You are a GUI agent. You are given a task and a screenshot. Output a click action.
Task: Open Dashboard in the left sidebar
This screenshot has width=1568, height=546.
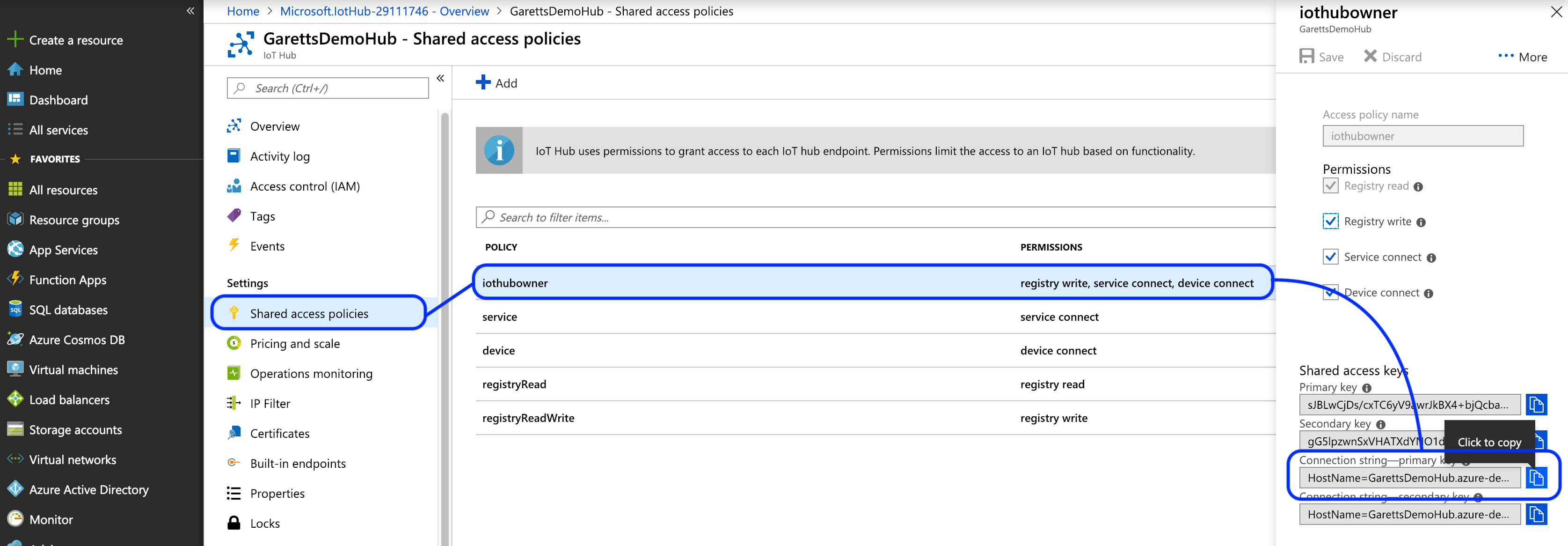coord(58,100)
